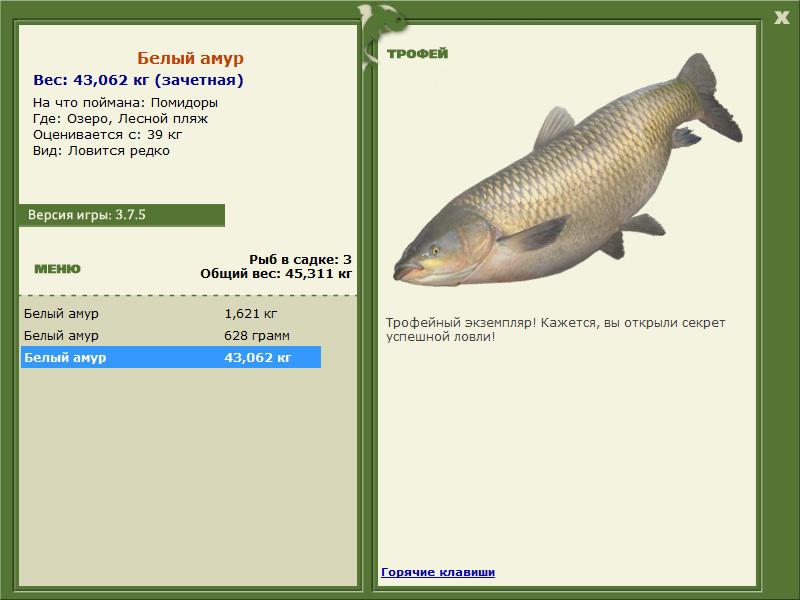Click the На что поймана: Помидоры line
The image size is (800, 600).
pyautogui.click(x=126, y=103)
